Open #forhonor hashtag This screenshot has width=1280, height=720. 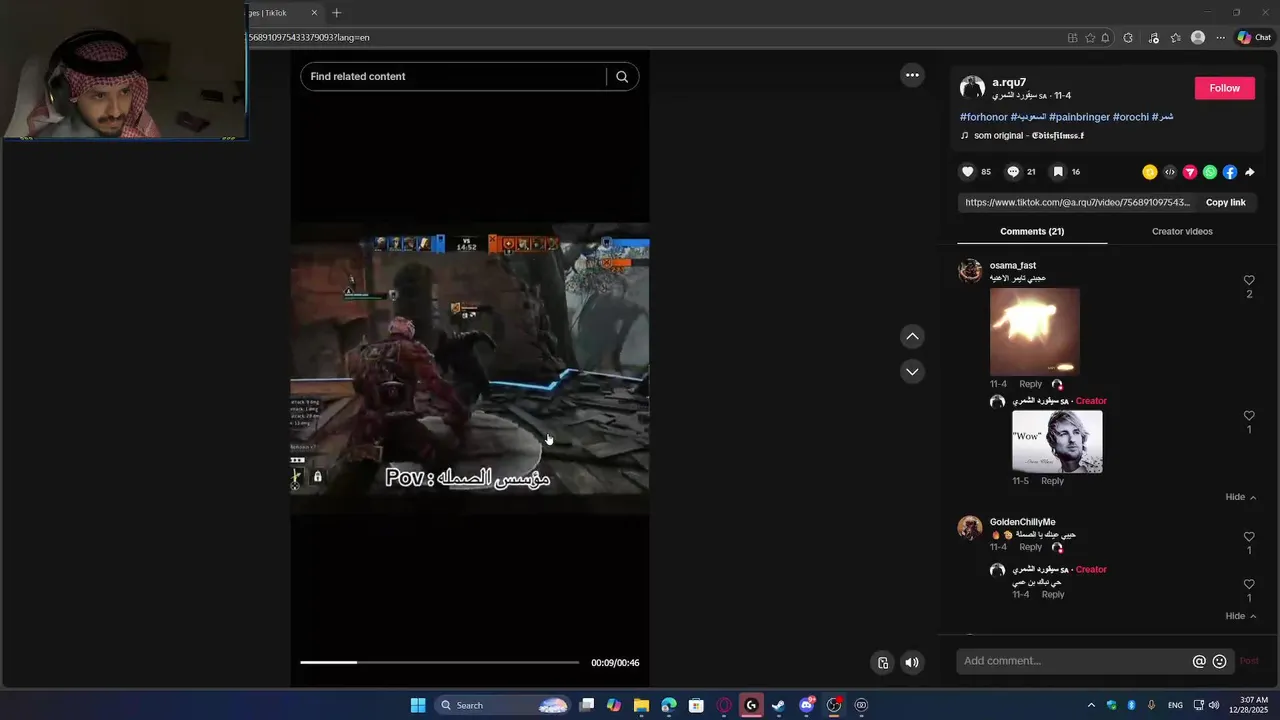[984, 117]
